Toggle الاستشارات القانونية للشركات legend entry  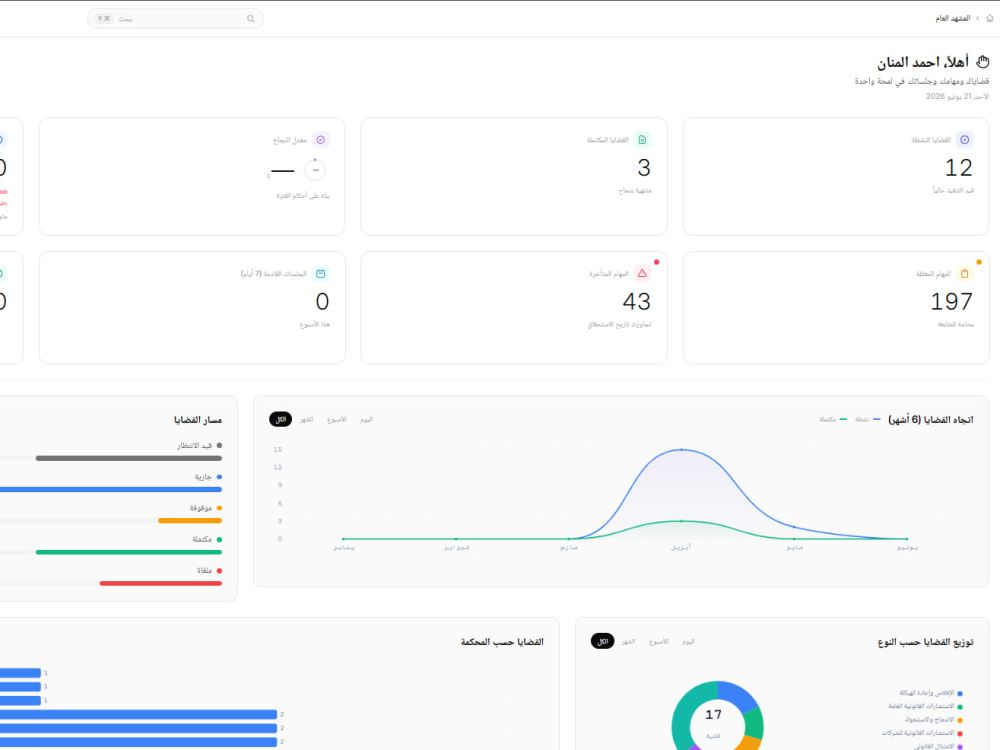922,733
